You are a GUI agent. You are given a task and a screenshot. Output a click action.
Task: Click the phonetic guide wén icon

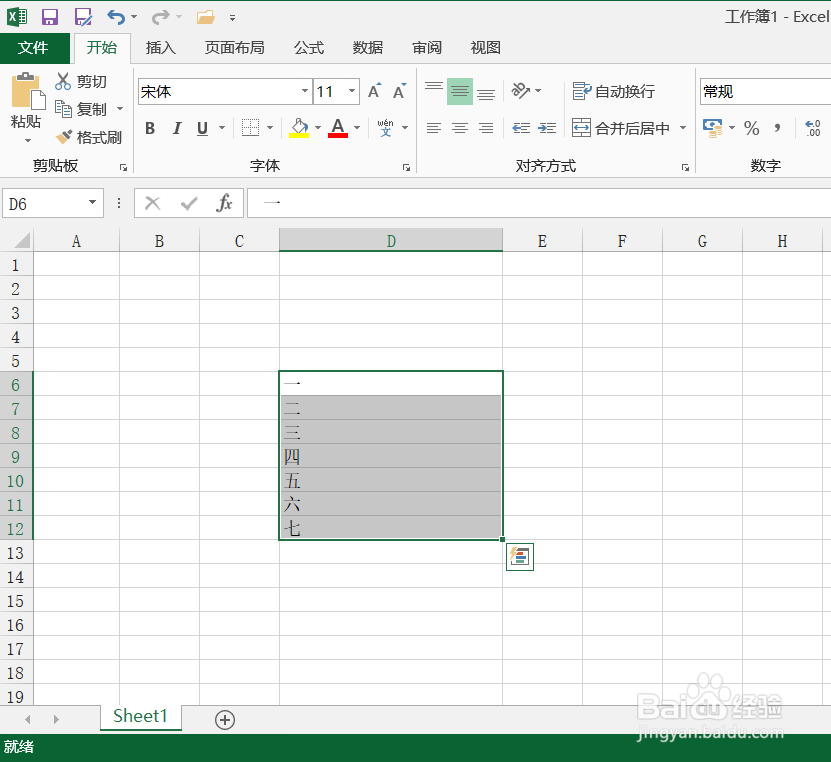tap(385, 128)
